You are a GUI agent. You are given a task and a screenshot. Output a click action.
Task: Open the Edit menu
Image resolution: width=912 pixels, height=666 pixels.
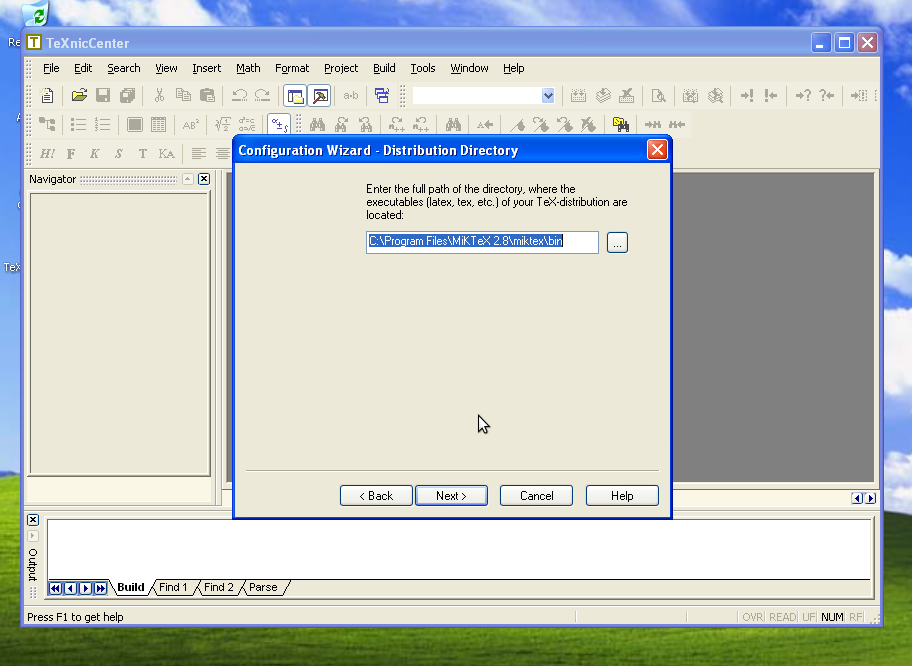pyautogui.click(x=83, y=68)
